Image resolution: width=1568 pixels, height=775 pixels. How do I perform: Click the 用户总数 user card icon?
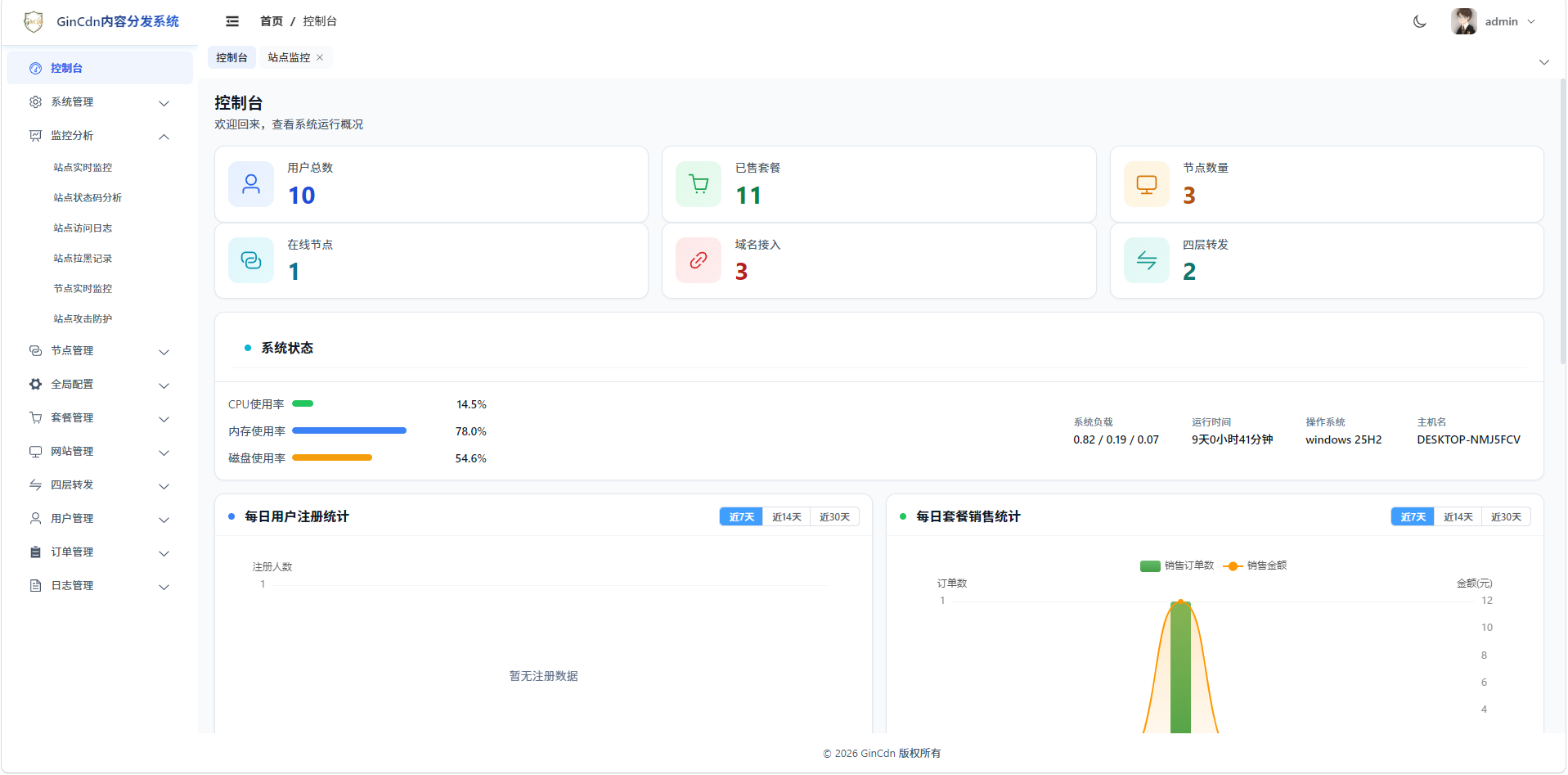tap(251, 184)
